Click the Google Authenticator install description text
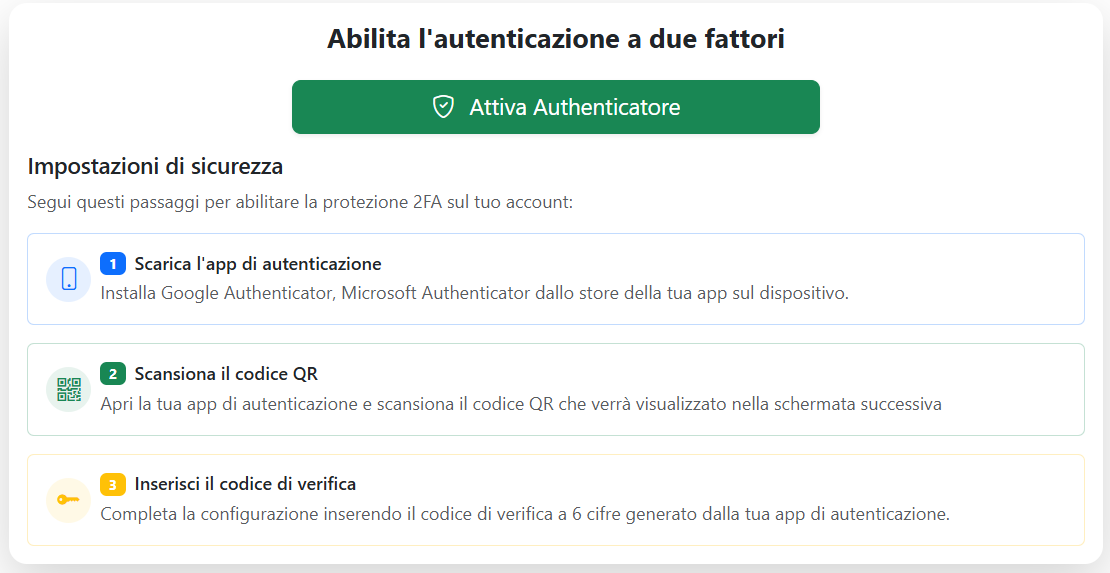 [x=474, y=293]
